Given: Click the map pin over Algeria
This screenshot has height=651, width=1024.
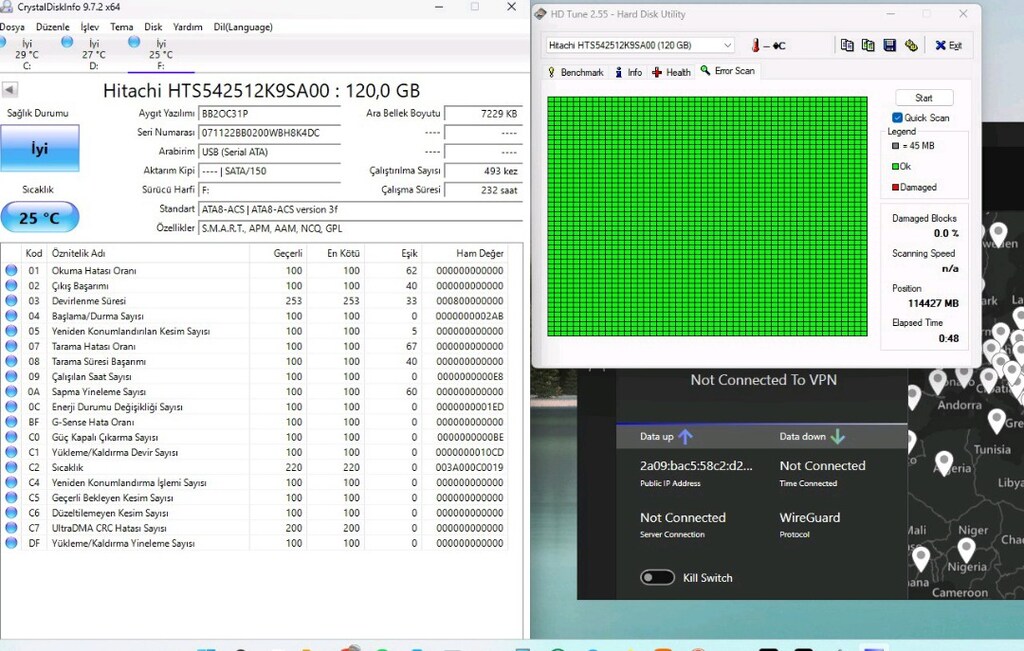Looking at the screenshot, I should [x=943, y=462].
